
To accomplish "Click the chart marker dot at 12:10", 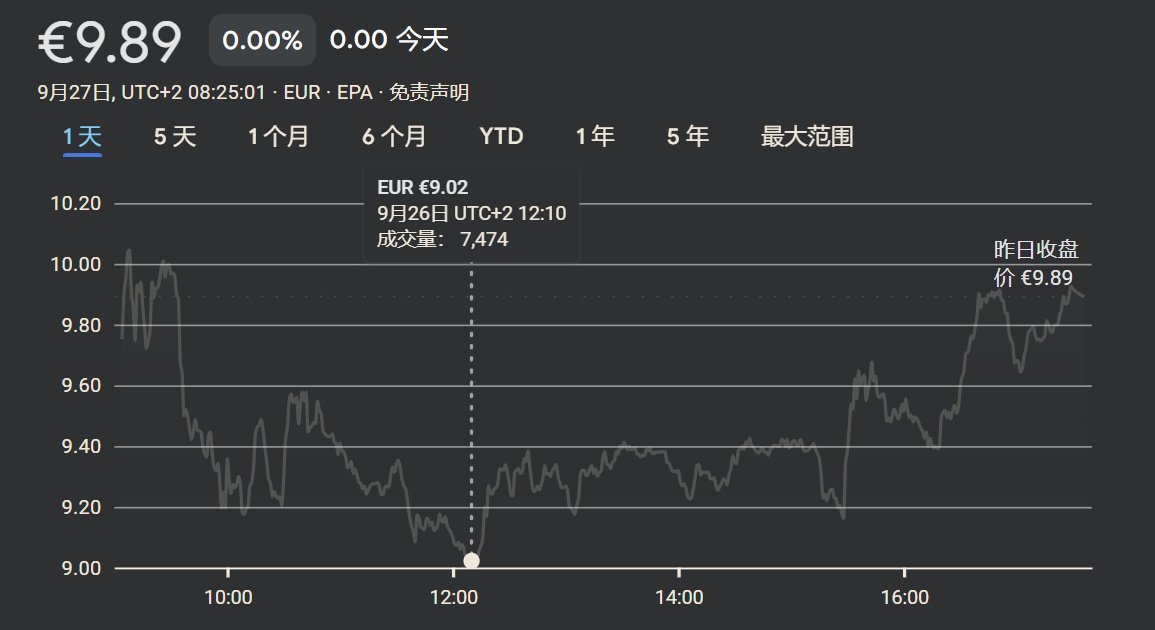I will [x=471, y=561].
